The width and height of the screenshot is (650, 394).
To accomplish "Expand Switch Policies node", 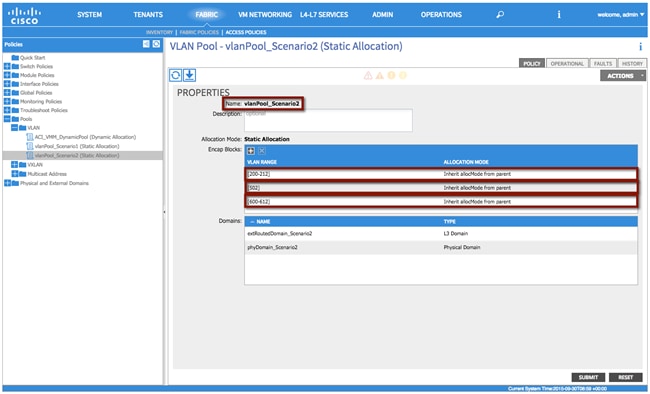I will 7,66.
